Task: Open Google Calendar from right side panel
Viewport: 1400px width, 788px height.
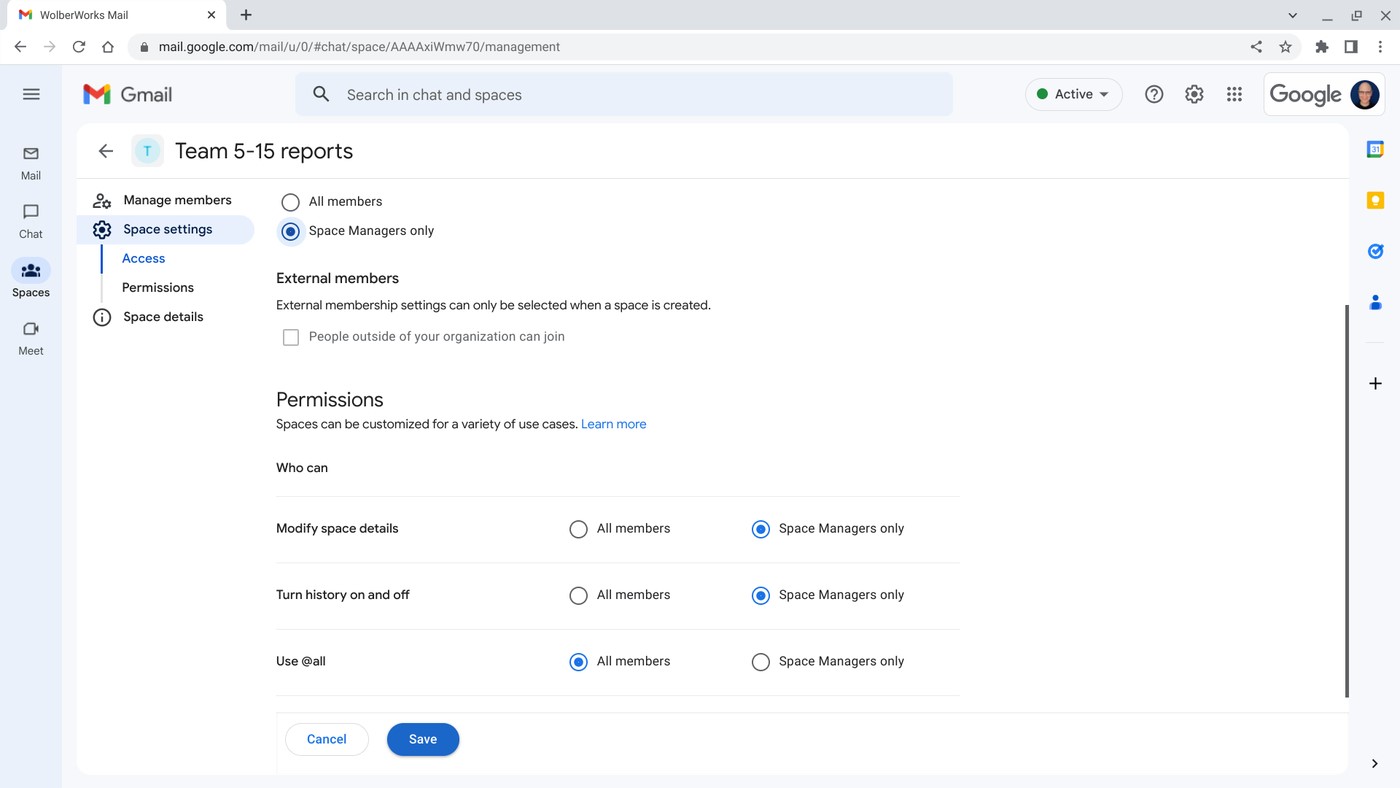Action: pos(1374,148)
